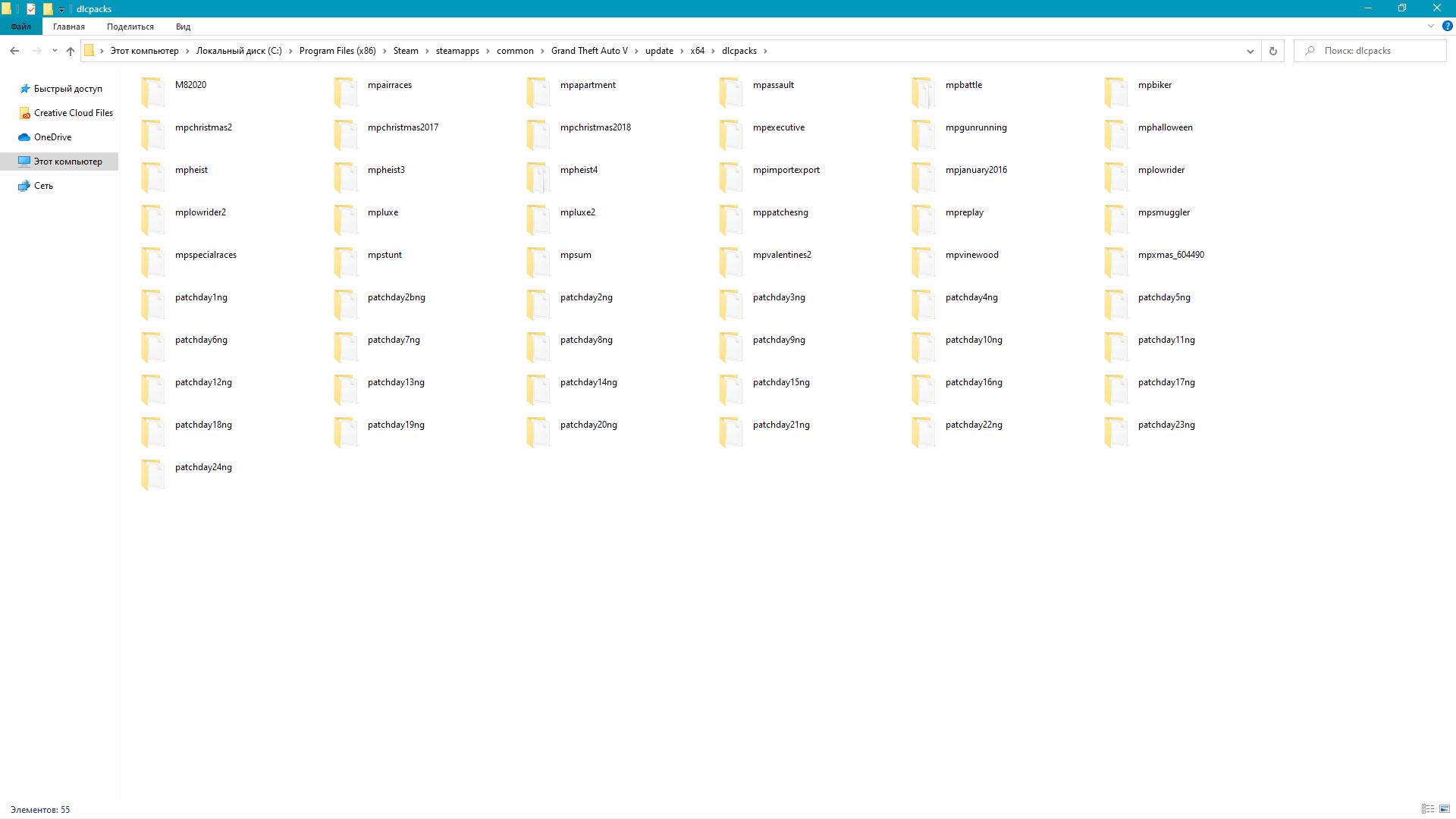The height and width of the screenshot is (819, 1456).
Task: Select the mpxmas_604490 folder icon
Action: coord(1116,262)
